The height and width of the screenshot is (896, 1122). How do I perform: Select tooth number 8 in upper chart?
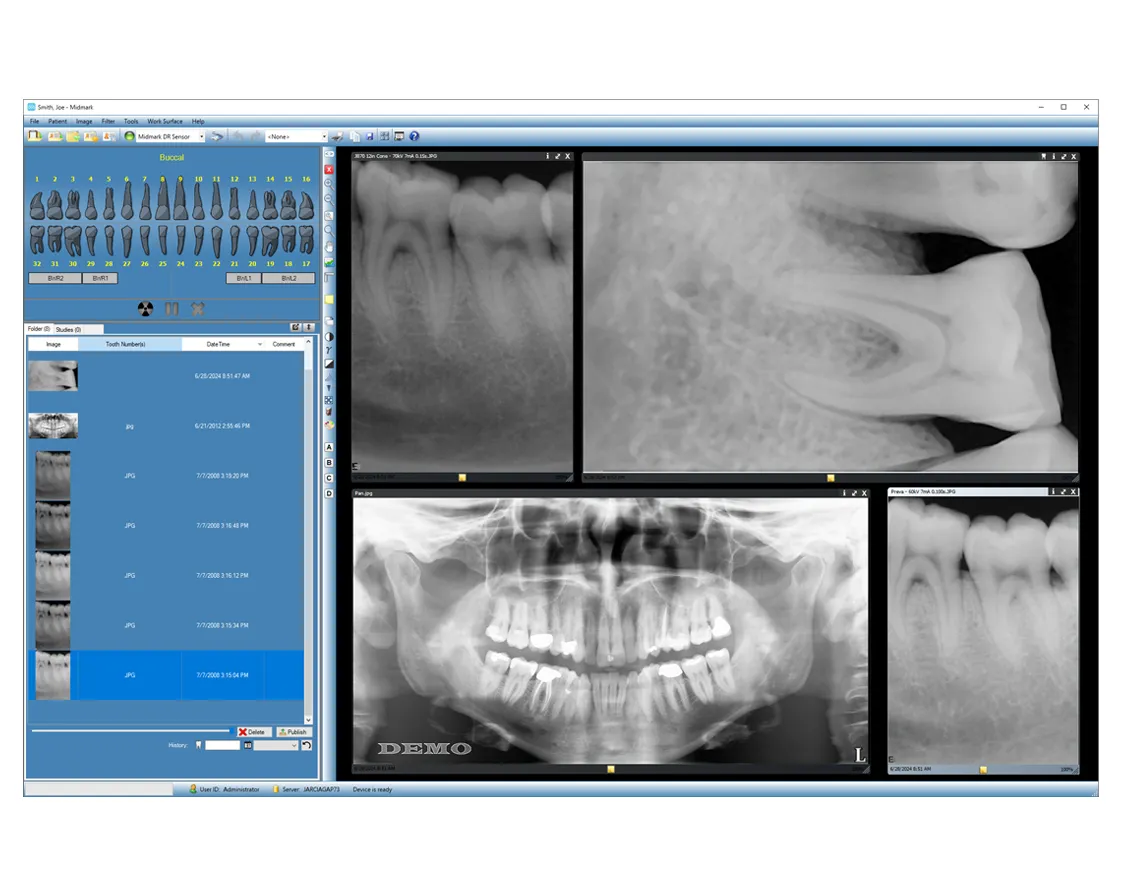click(162, 198)
